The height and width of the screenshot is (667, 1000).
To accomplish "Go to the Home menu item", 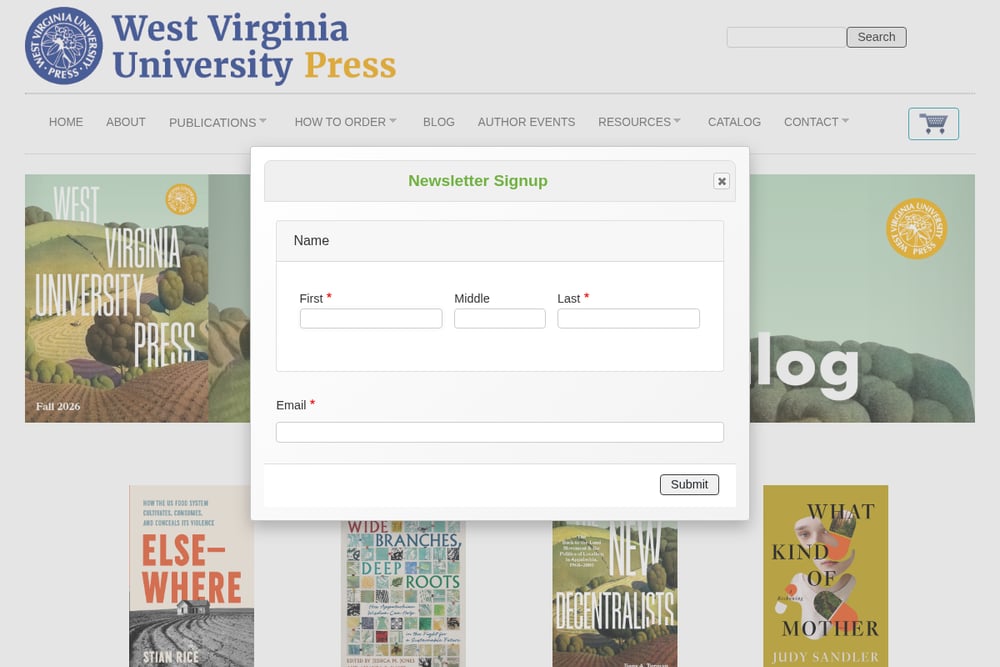I will (66, 122).
